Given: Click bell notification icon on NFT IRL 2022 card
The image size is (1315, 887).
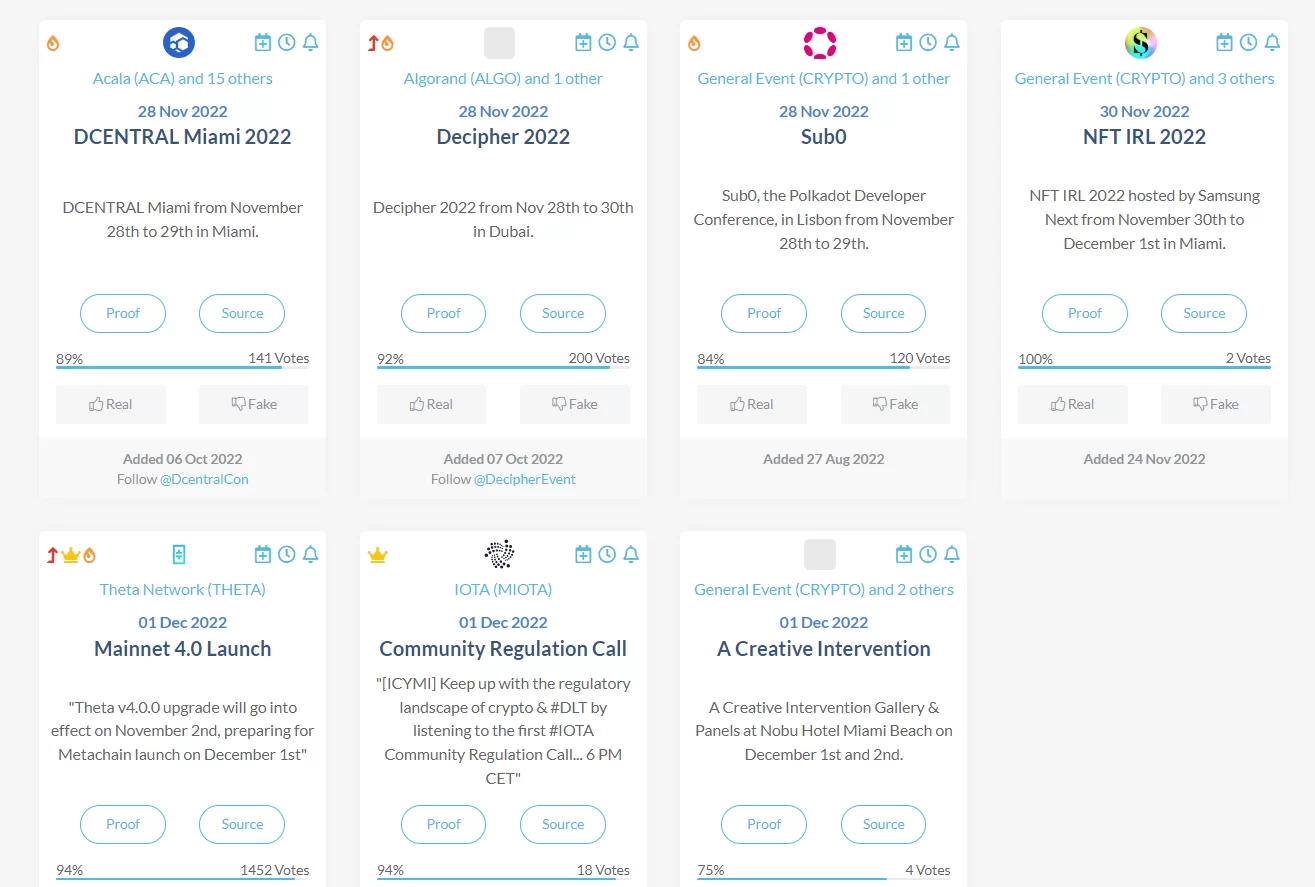Looking at the screenshot, I should tap(1272, 42).
